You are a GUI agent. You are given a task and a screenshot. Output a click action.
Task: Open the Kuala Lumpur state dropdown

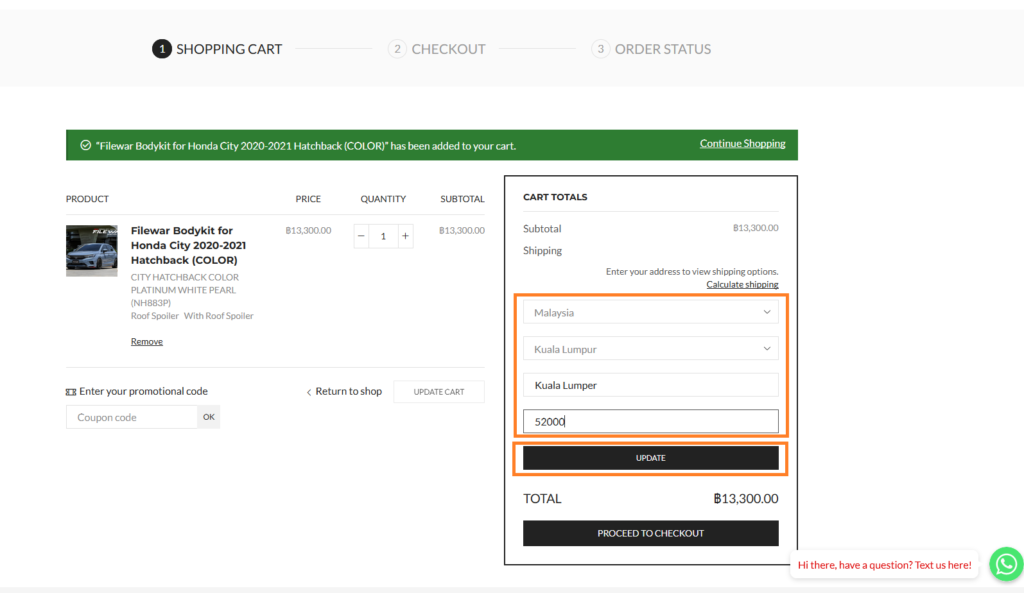(650, 349)
